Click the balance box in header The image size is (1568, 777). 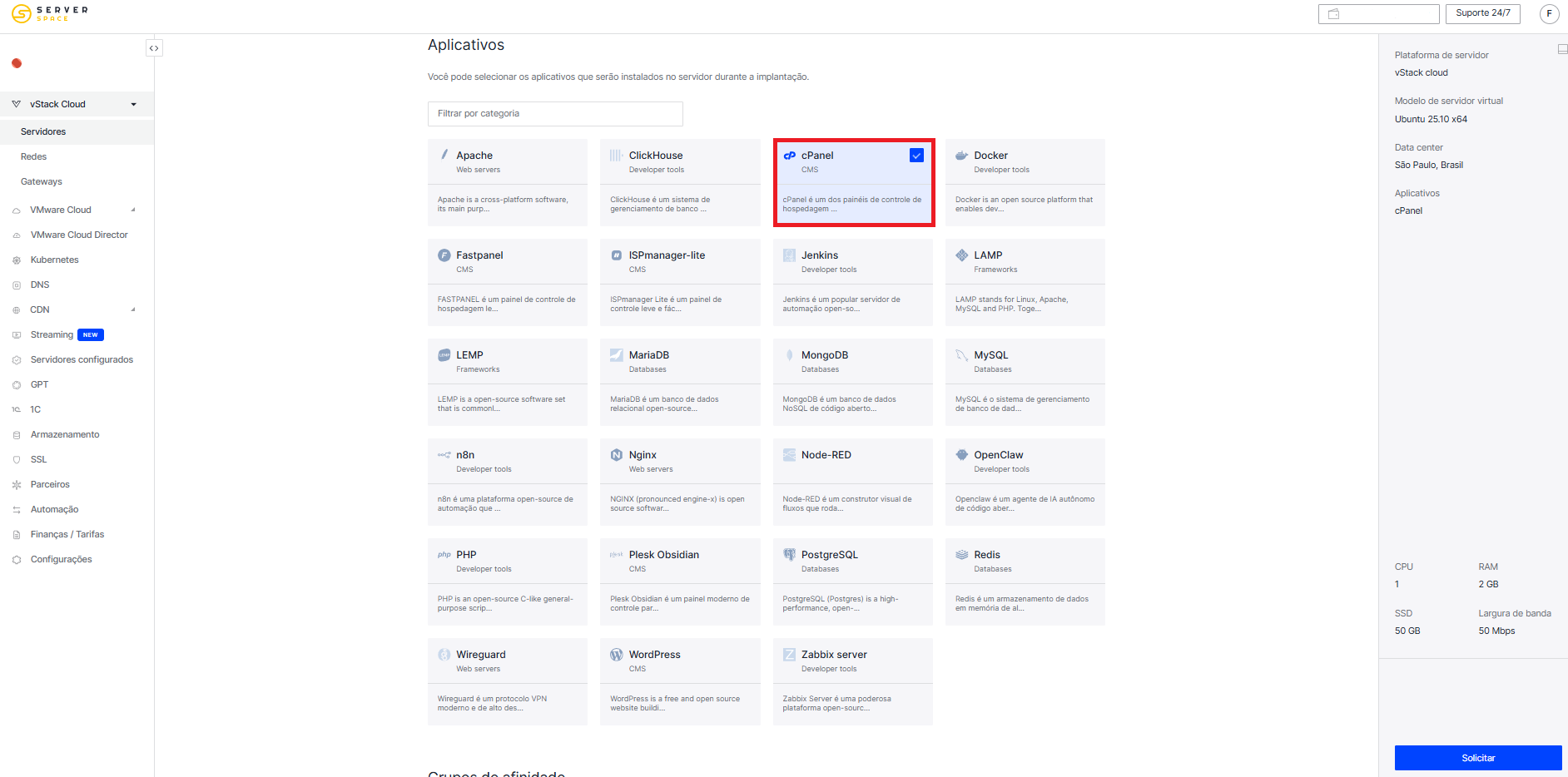pyautogui.click(x=1378, y=13)
